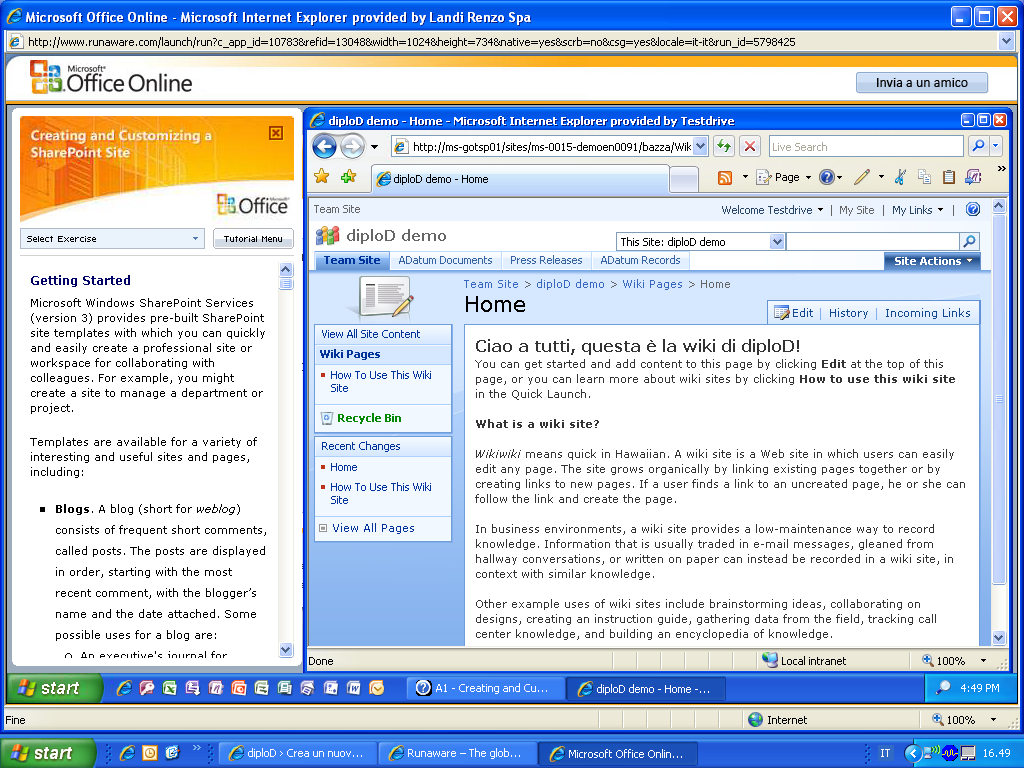The width and height of the screenshot is (1024, 768).
Task: Expand the IE toolbar overflow chevron
Action: [x=1001, y=168]
